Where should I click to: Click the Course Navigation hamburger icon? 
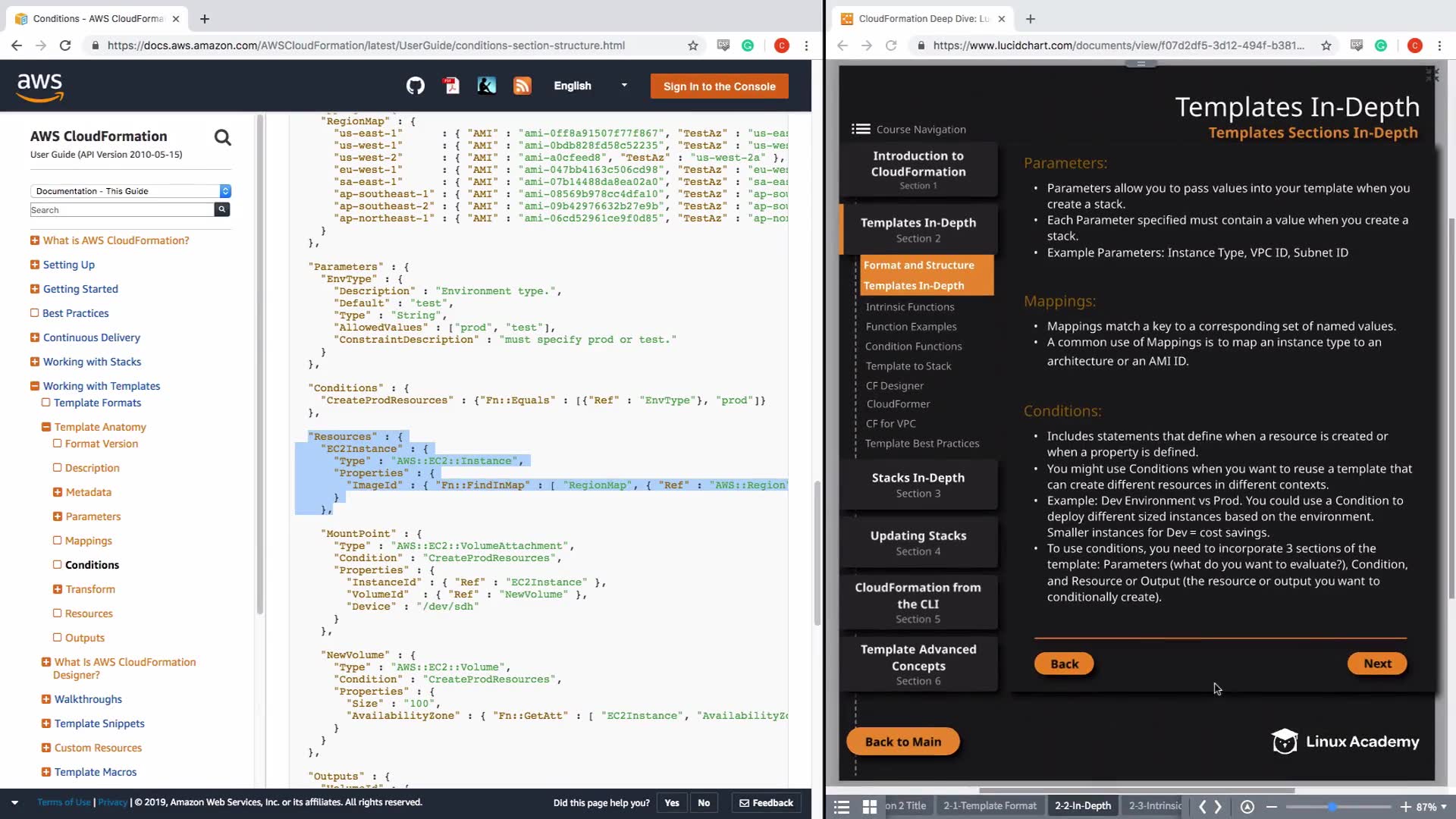pos(860,129)
